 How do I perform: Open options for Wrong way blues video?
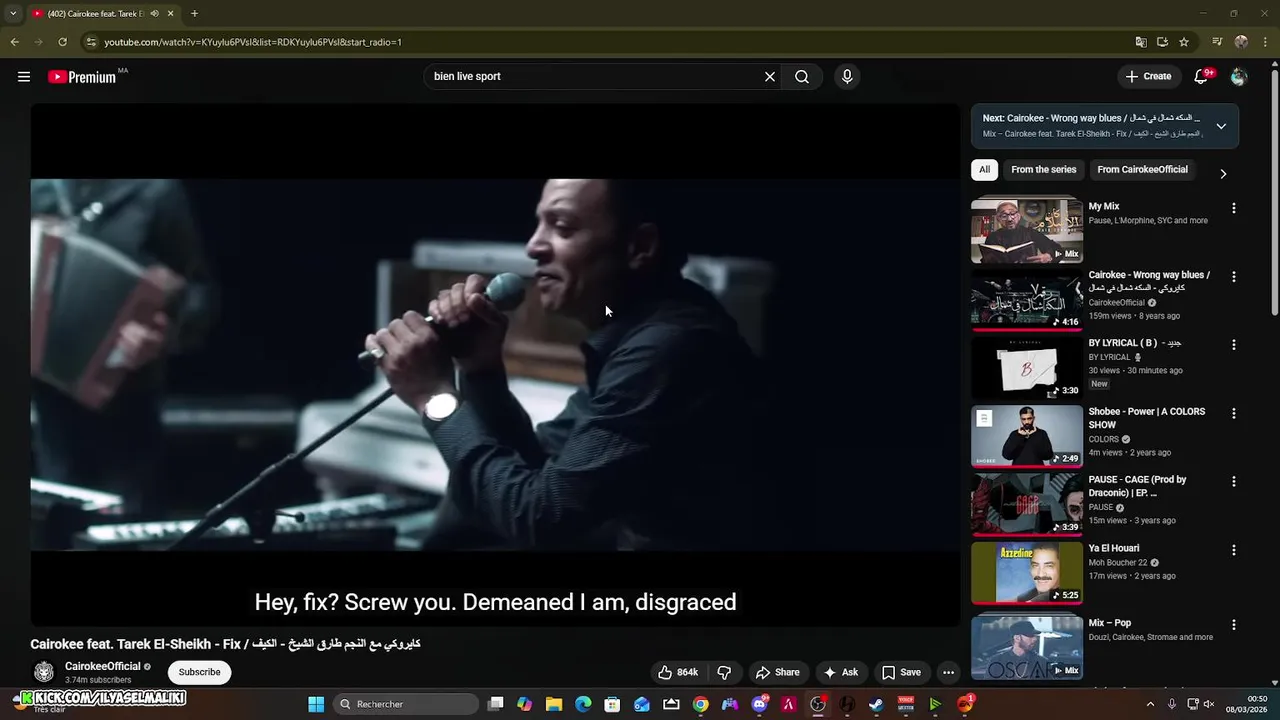[1233, 276]
